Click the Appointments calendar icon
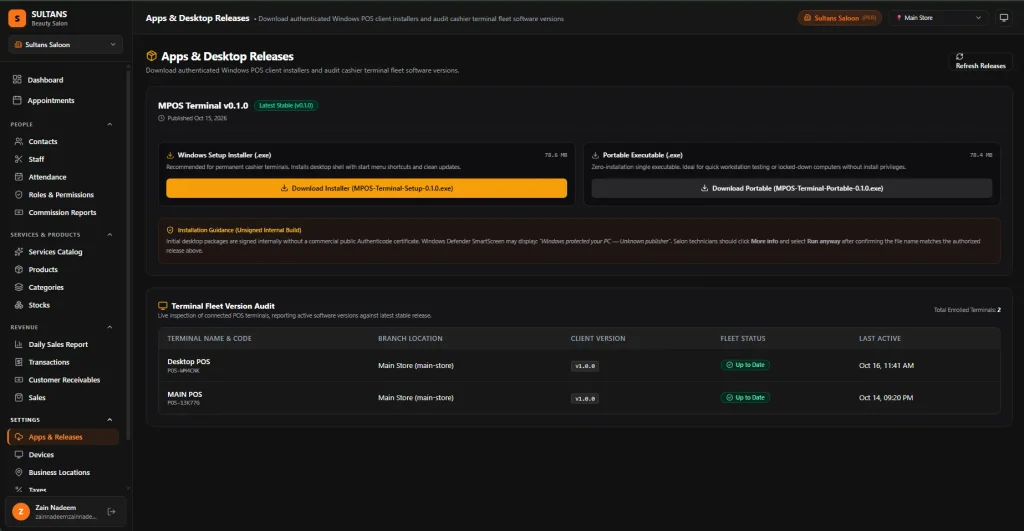The width and height of the screenshot is (1024, 531). [17, 101]
